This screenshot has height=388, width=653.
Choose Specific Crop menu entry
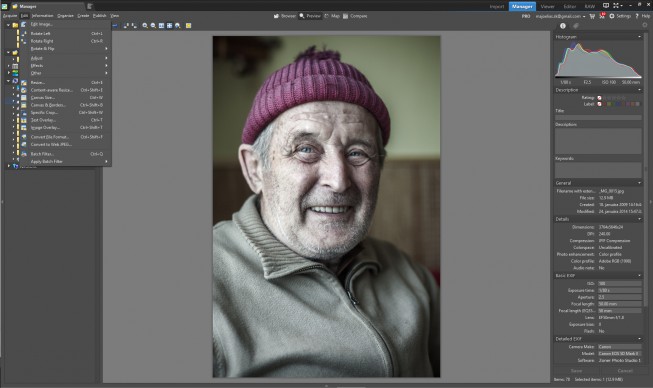tap(66, 112)
